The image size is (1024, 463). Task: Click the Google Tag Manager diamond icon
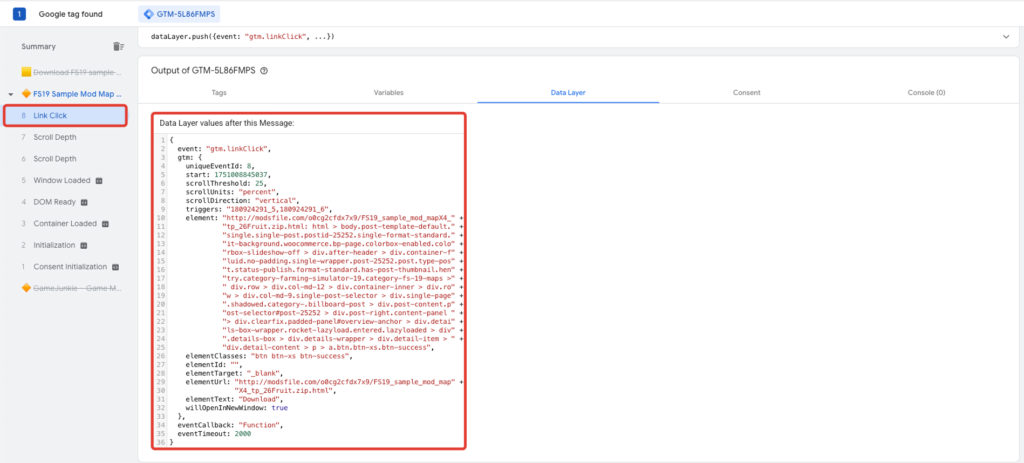[x=148, y=14]
